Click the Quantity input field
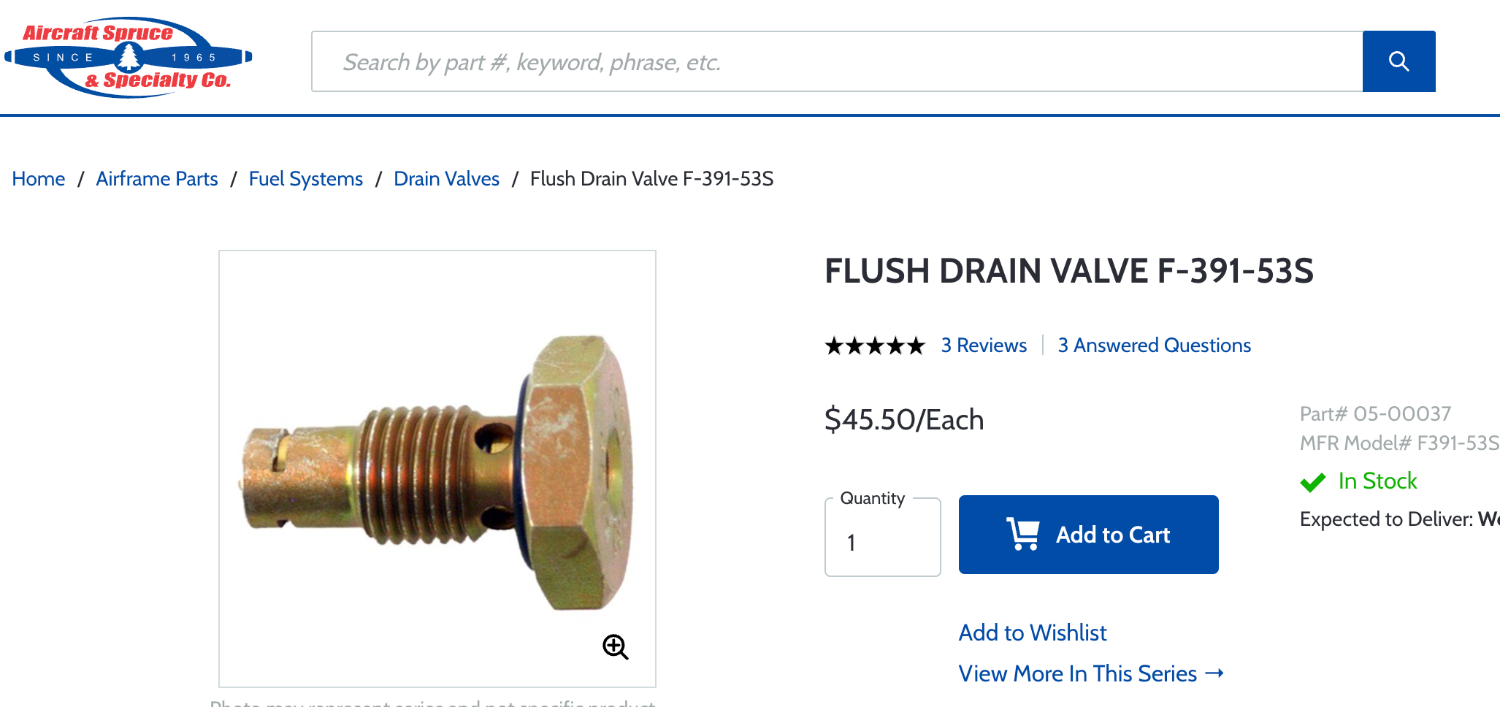This screenshot has height=707, width=1500. click(x=882, y=543)
